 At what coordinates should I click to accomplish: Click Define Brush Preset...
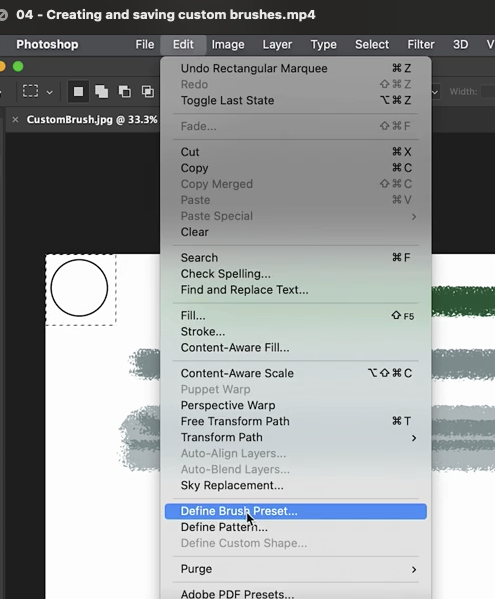coord(296,511)
